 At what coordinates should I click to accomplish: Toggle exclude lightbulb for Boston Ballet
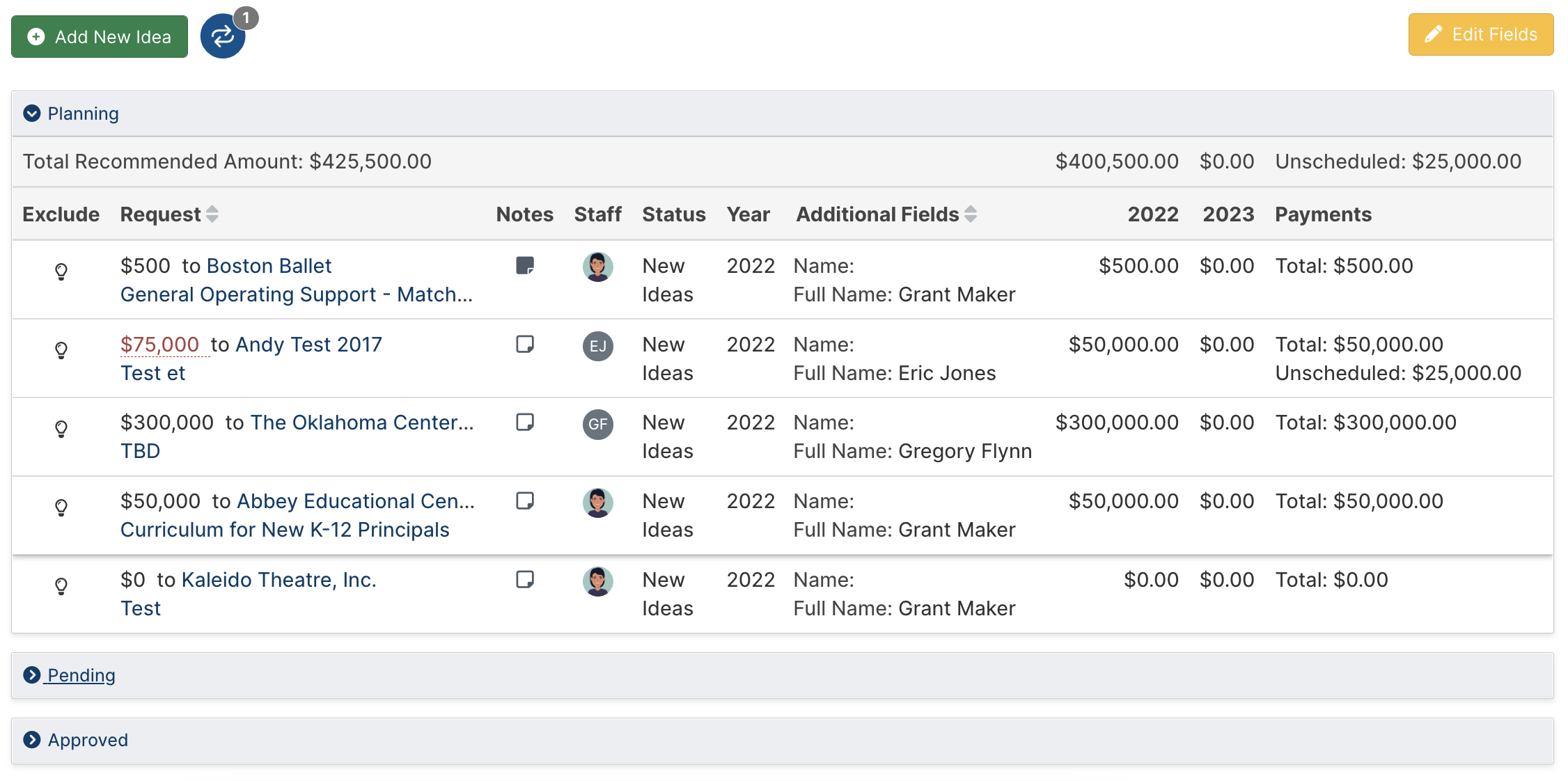61,271
